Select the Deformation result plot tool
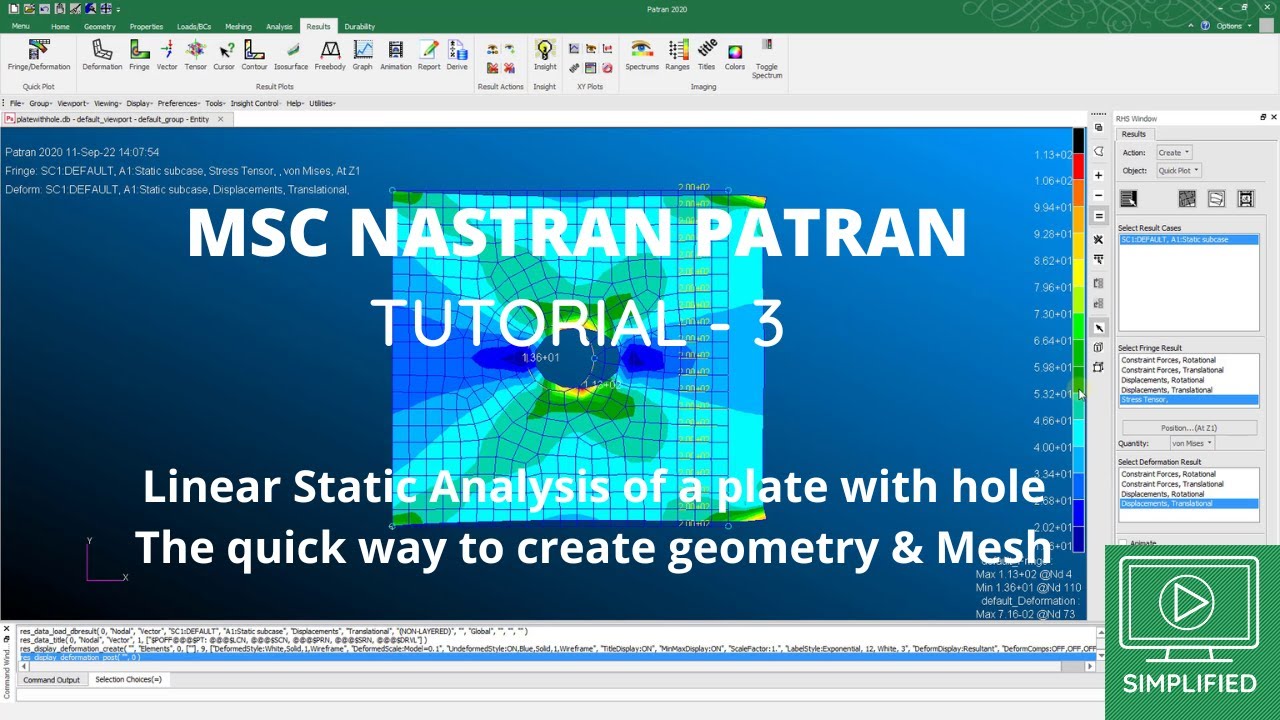 pyautogui.click(x=102, y=56)
